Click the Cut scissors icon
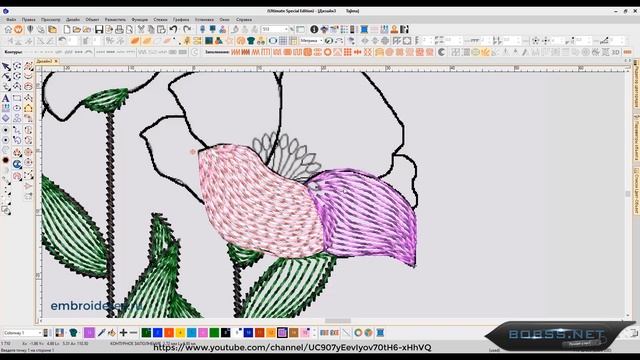This screenshot has width=640, height=360. click(141, 29)
